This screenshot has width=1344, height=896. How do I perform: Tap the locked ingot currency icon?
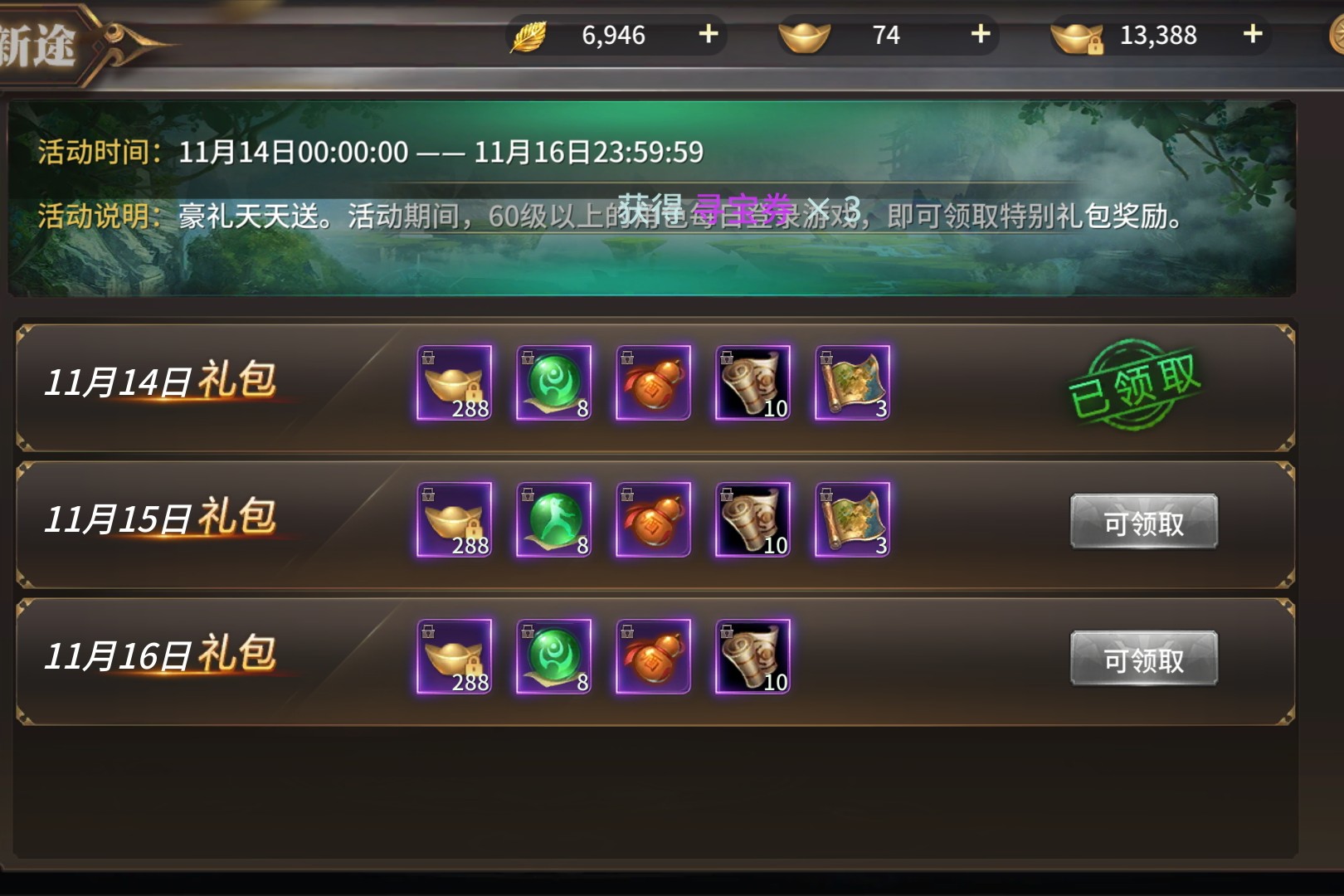pyautogui.click(x=1077, y=37)
